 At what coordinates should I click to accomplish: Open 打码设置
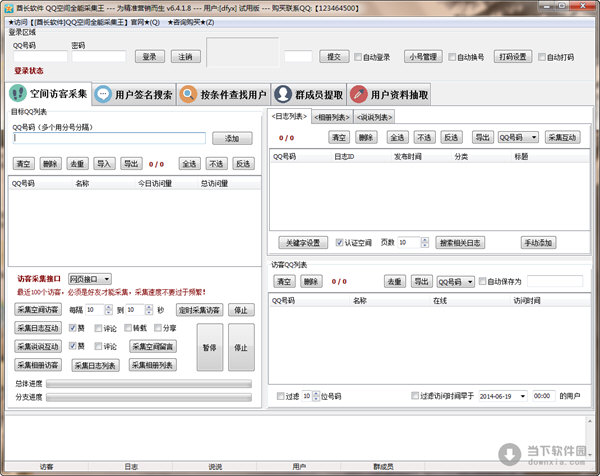pos(513,57)
